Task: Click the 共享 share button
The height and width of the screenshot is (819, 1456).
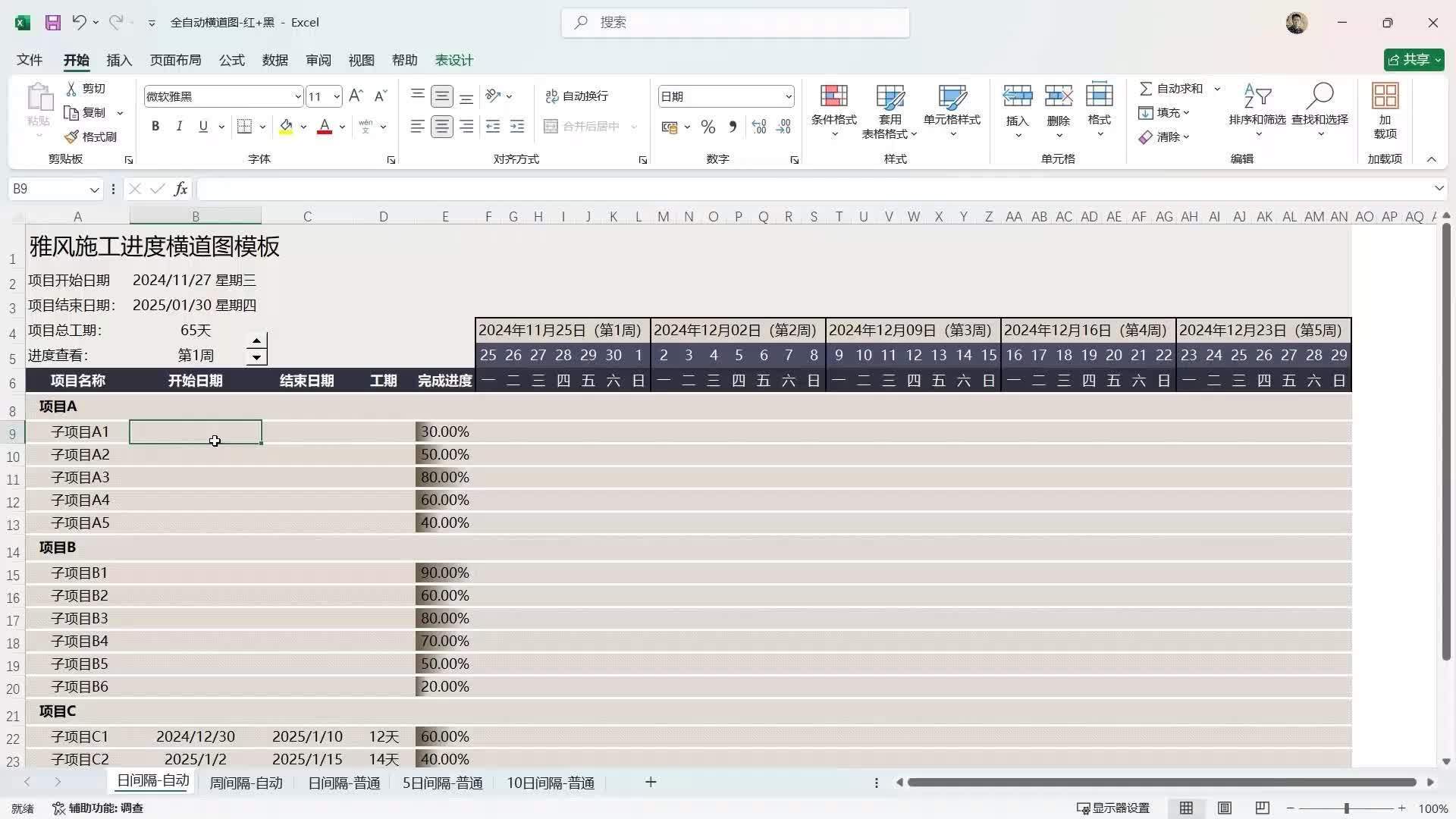Action: [x=1414, y=59]
